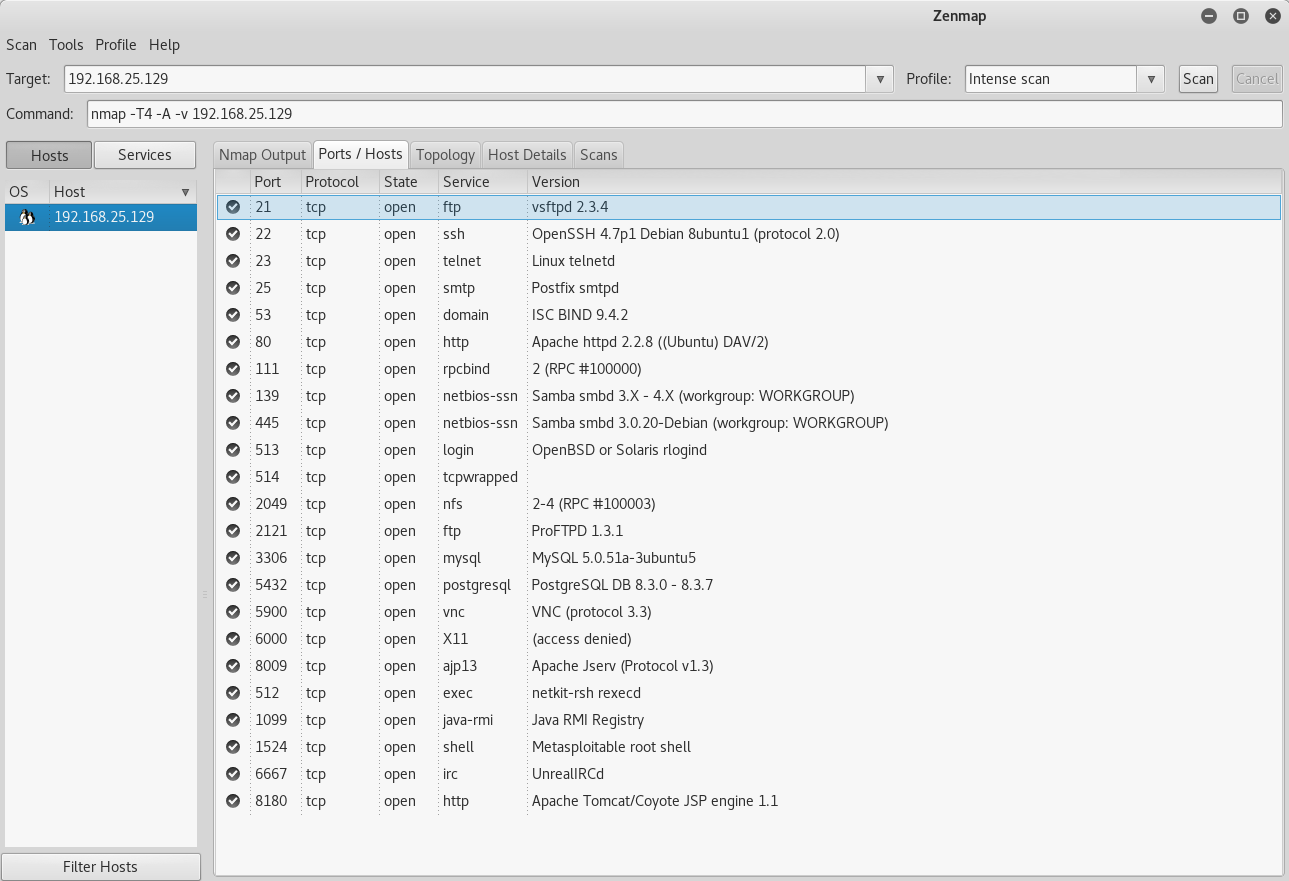Open the Profile menu
Viewport: 1289px width, 881px height.
116,45
